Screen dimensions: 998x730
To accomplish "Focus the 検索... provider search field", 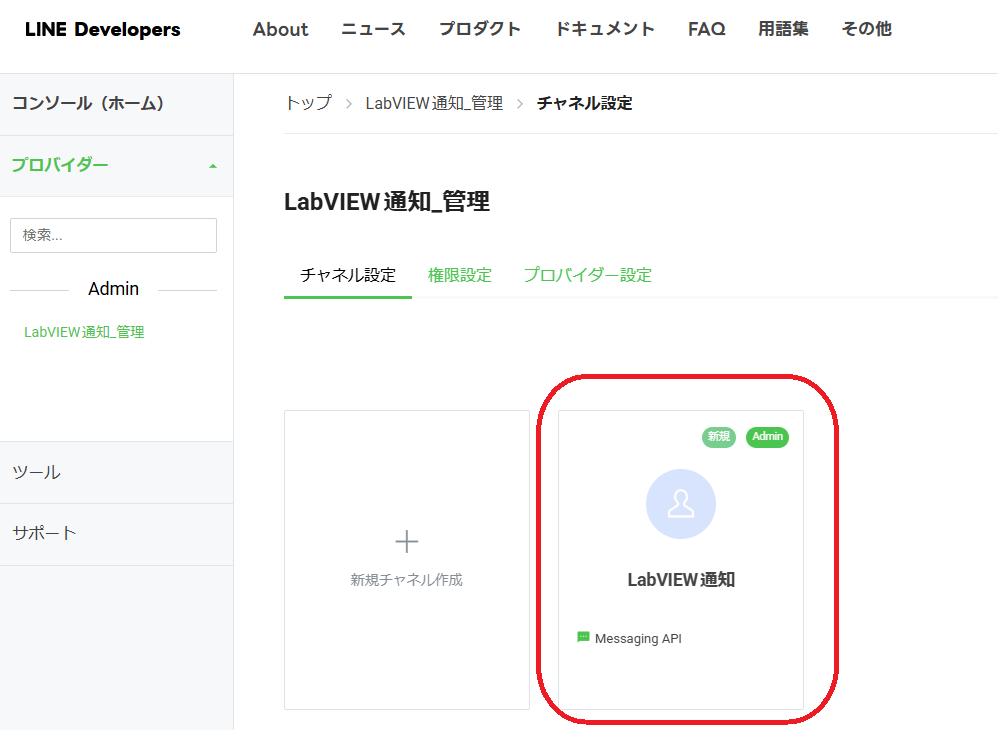I will (113, 235).
